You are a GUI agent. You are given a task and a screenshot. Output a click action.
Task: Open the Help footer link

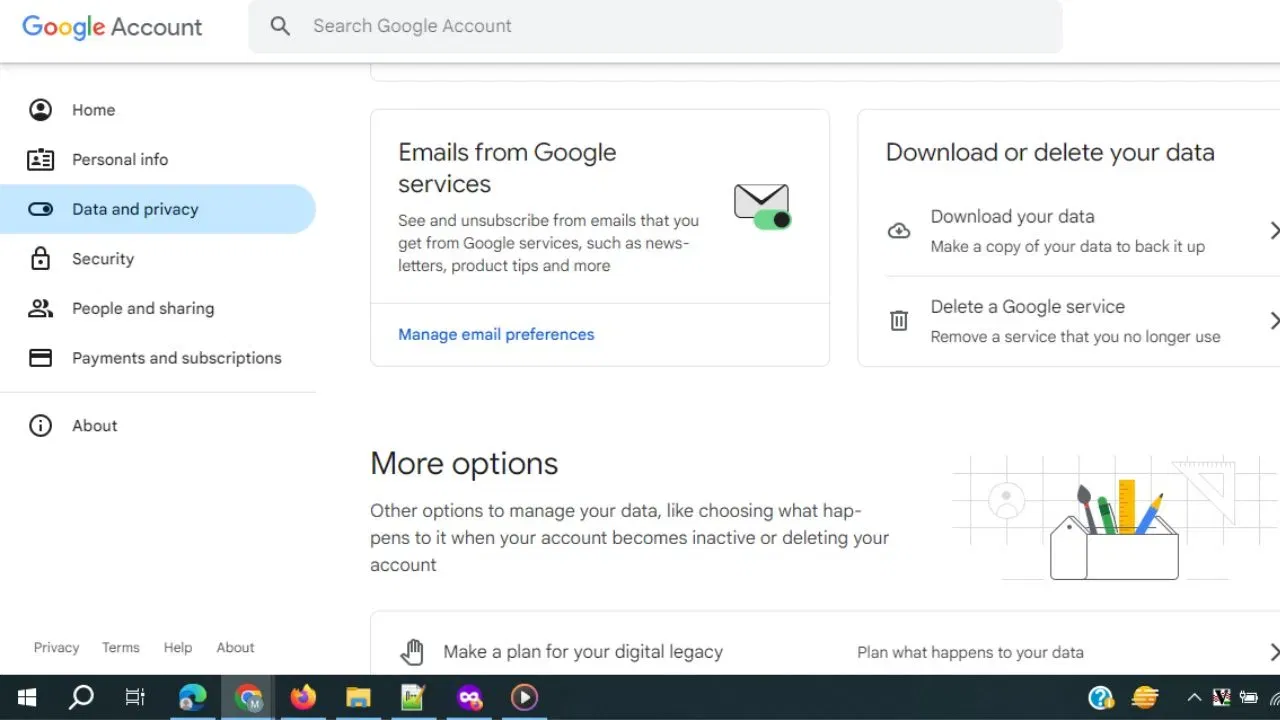pos(178,647)
